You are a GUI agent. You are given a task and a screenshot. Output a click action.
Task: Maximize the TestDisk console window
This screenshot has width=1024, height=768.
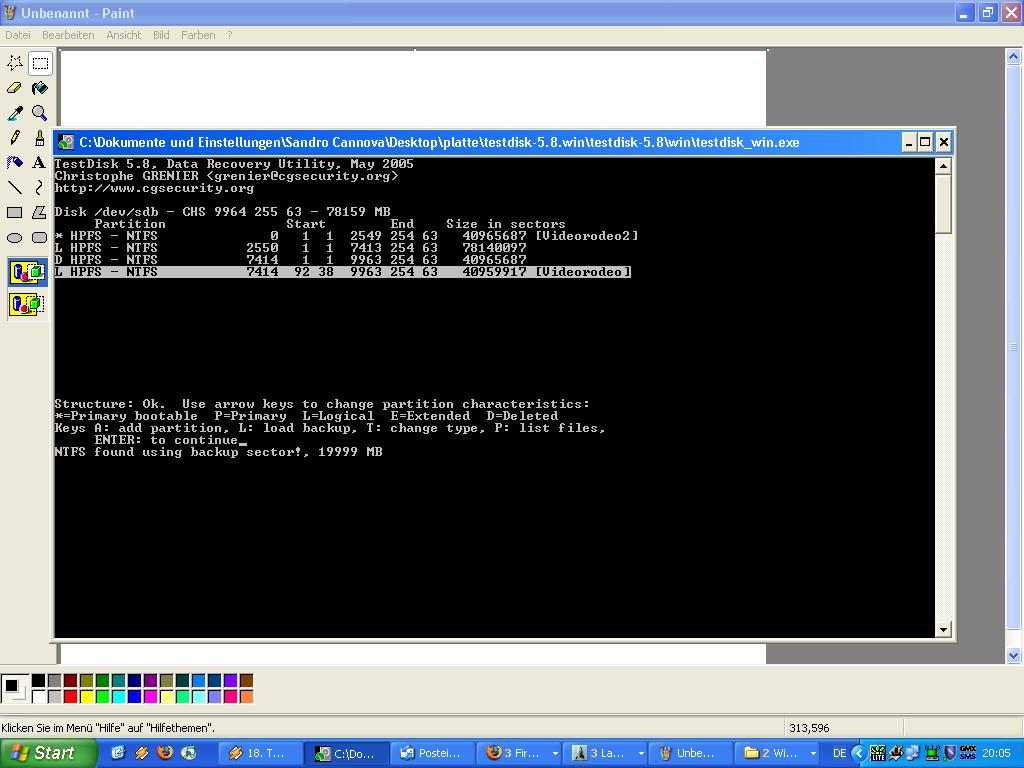[x=925, y=142]
